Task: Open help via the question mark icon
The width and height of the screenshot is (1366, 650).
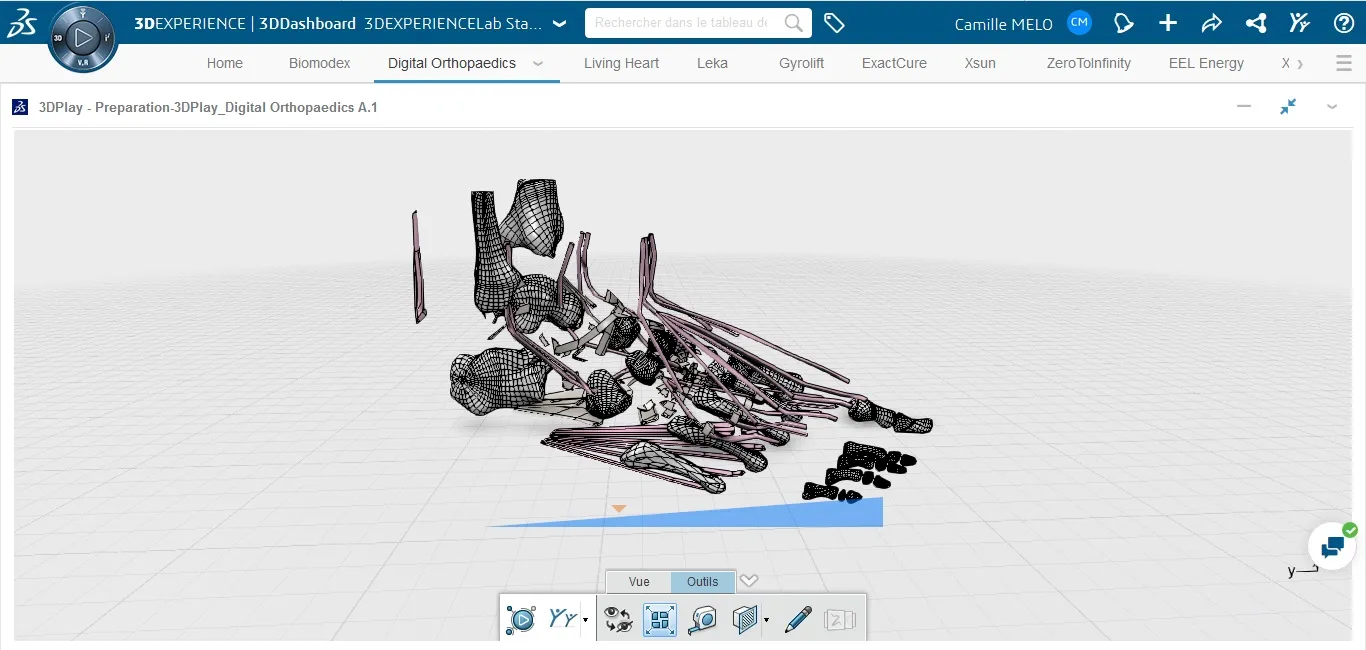Action: pyautogui.click(x=1344, y=22)
